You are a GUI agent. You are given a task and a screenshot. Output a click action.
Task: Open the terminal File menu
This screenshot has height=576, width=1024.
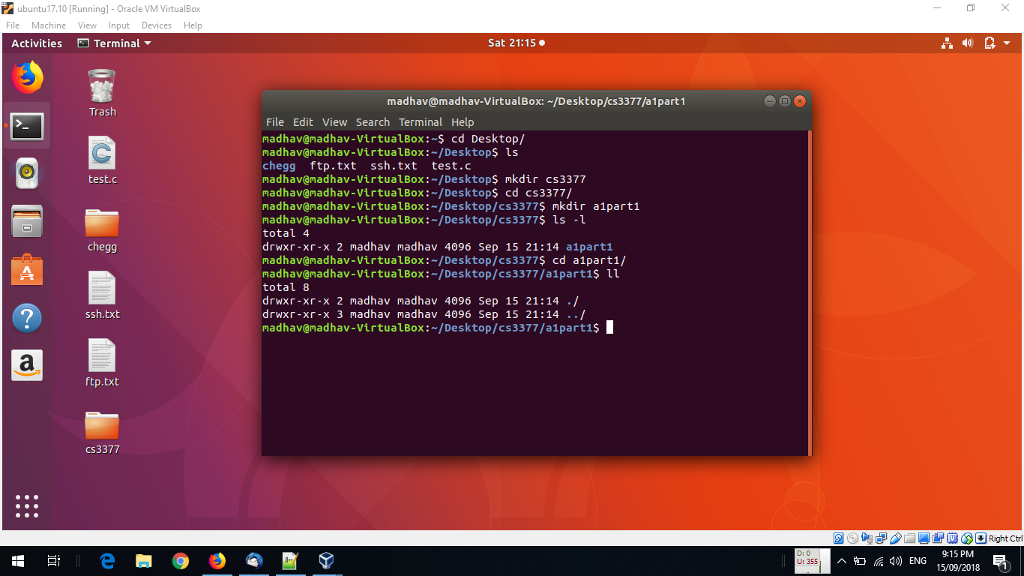pyautogui.click(x=275, y=122)
